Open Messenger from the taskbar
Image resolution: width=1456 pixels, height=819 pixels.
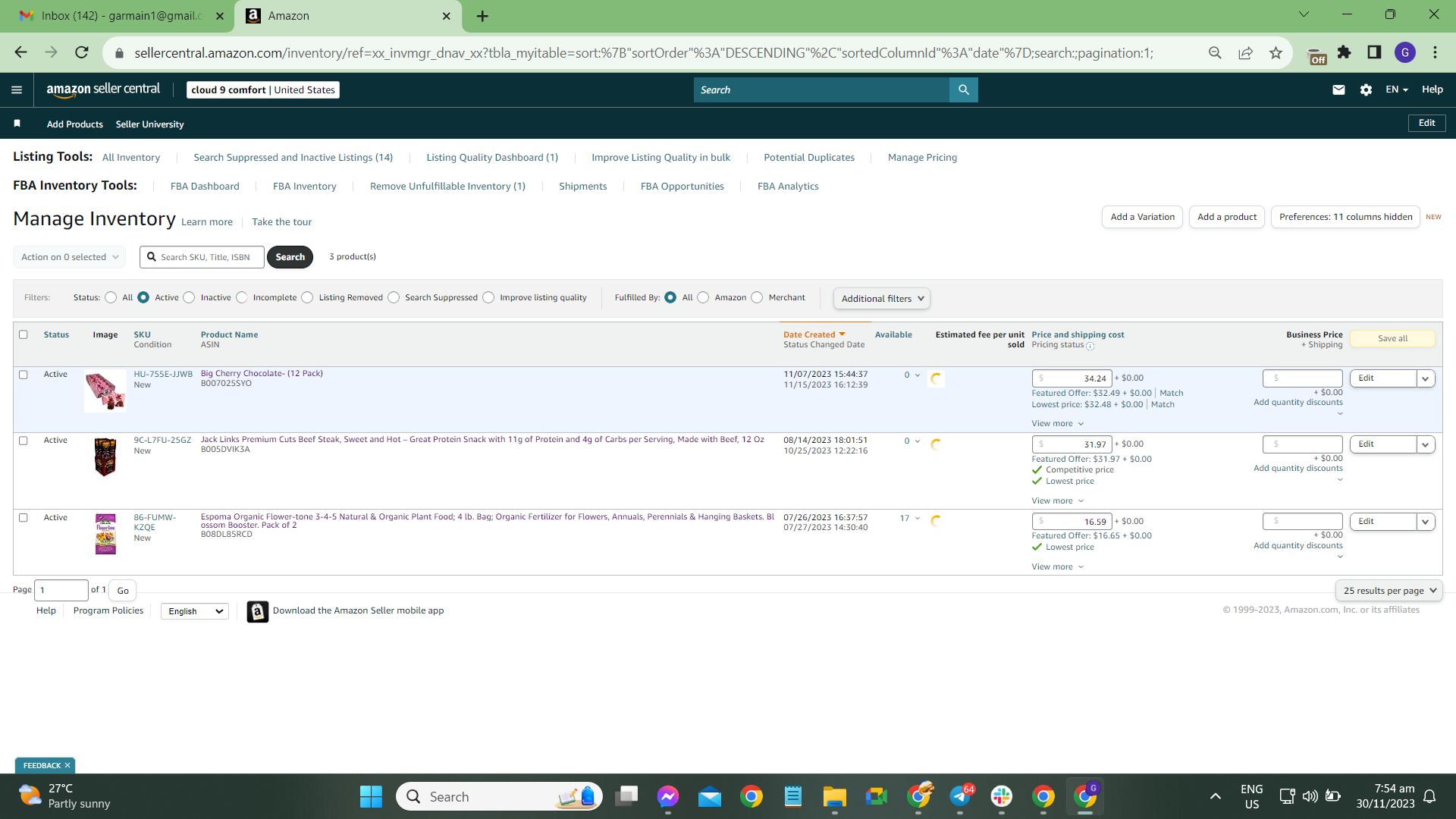(668, 796)
